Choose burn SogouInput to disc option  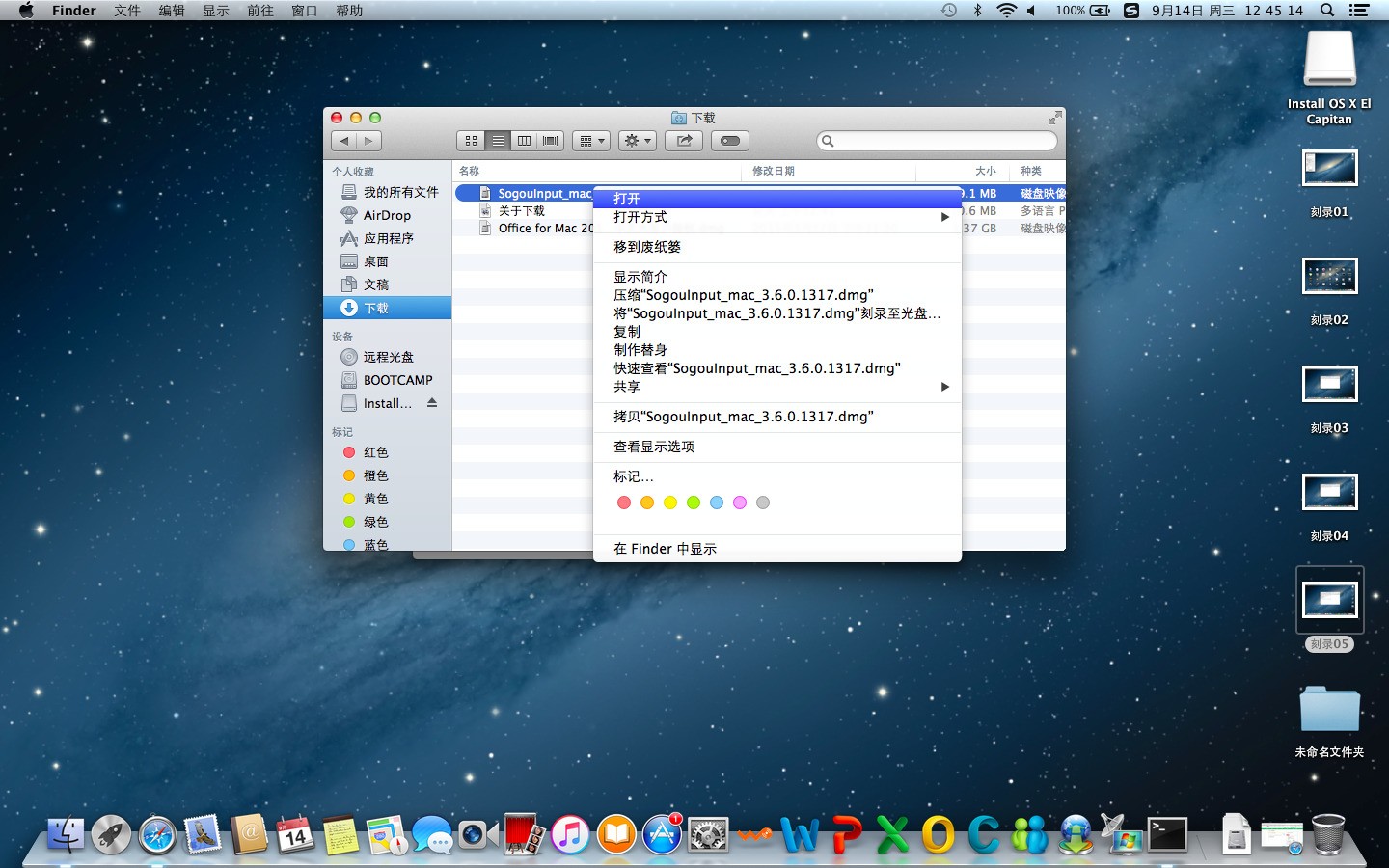click(x=777, y=313)
